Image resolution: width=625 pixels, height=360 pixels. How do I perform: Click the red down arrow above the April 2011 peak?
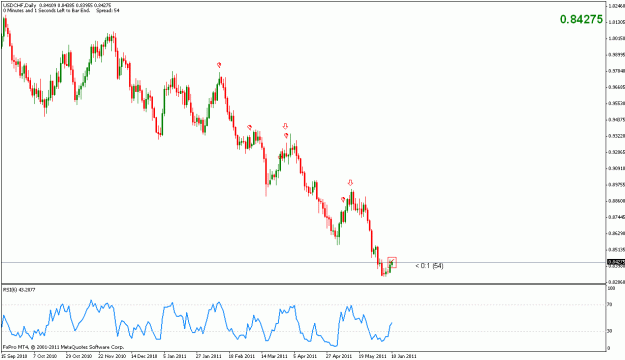285,126
